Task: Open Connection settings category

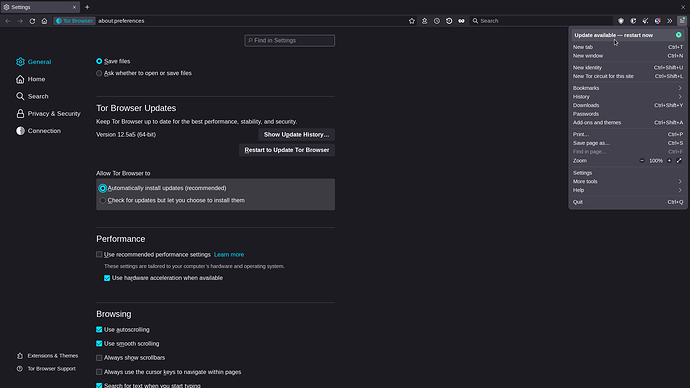Action: 39,131
